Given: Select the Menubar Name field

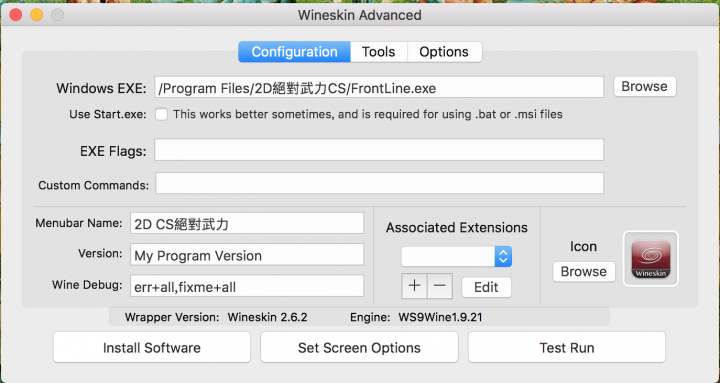Looking at the screenshot, I should (247, 223).
